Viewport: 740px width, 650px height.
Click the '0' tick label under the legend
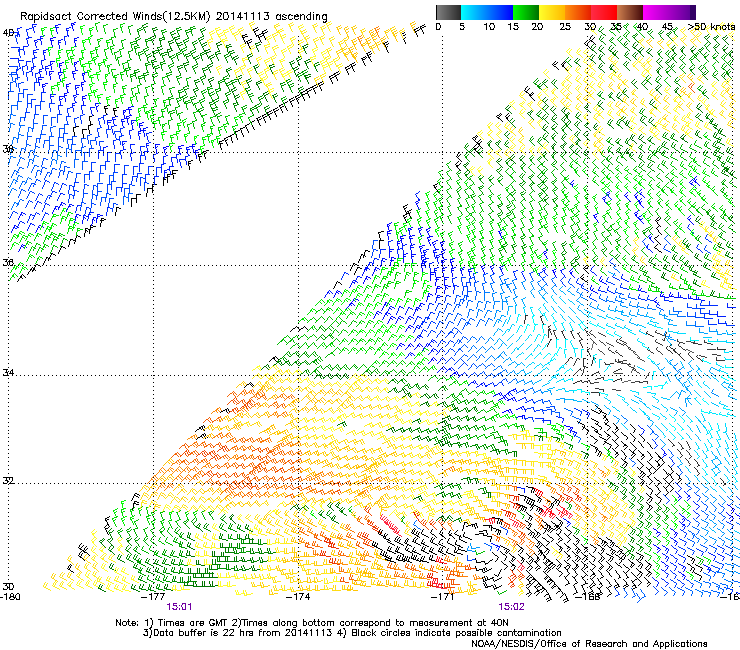pyautogui.click(x=438, y=26)
